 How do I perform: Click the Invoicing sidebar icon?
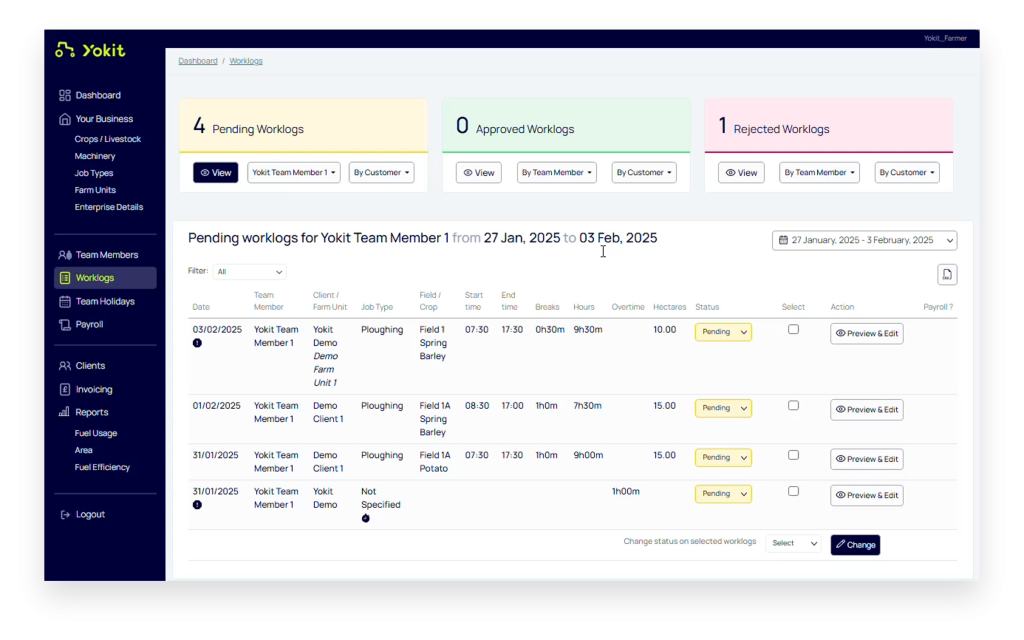pos(65,390)
